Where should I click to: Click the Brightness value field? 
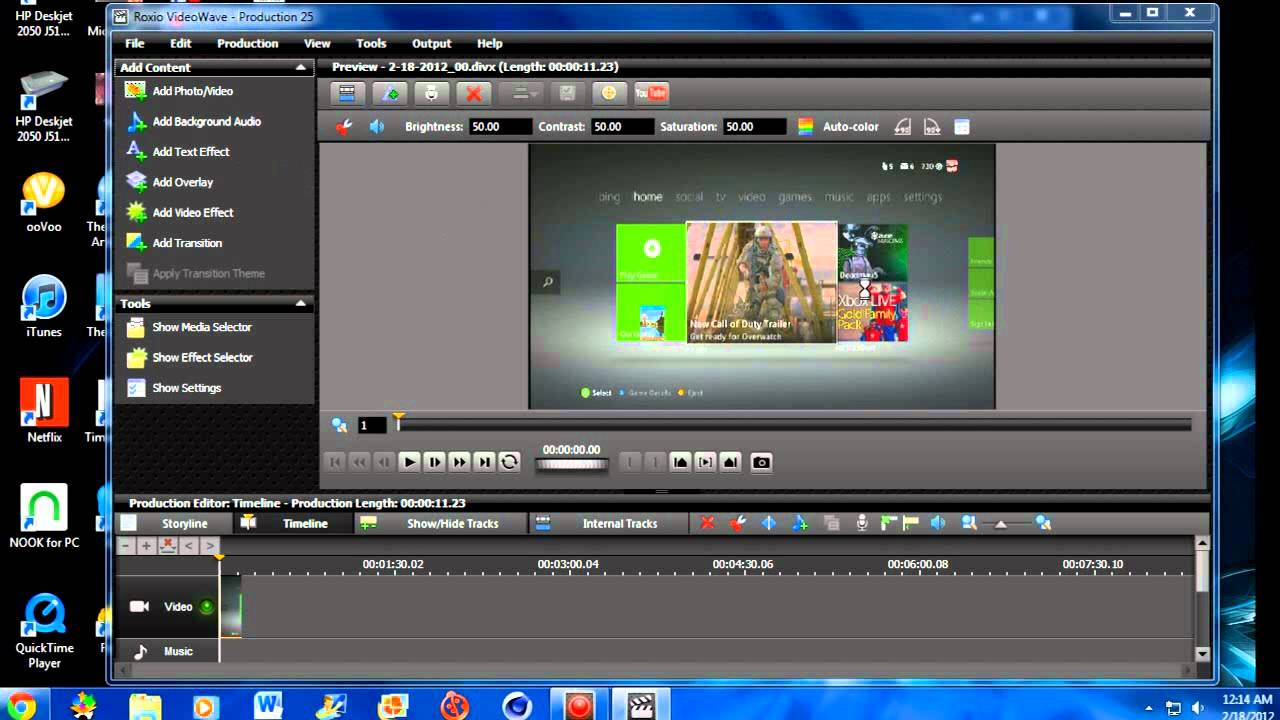[500, 127]
